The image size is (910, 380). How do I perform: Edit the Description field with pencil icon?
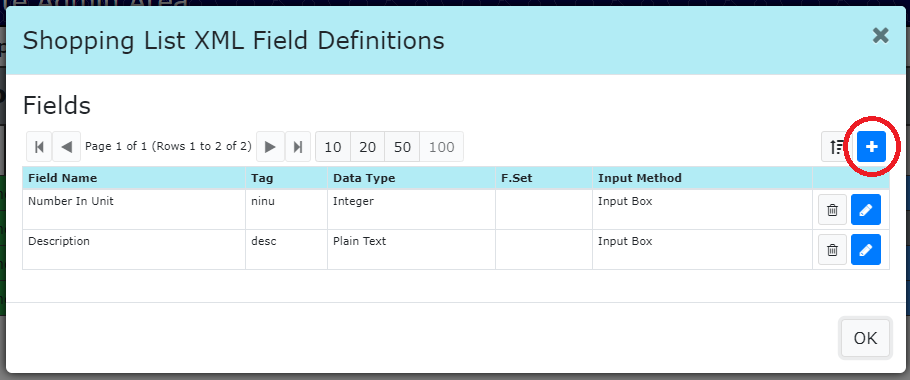[866, 249]
